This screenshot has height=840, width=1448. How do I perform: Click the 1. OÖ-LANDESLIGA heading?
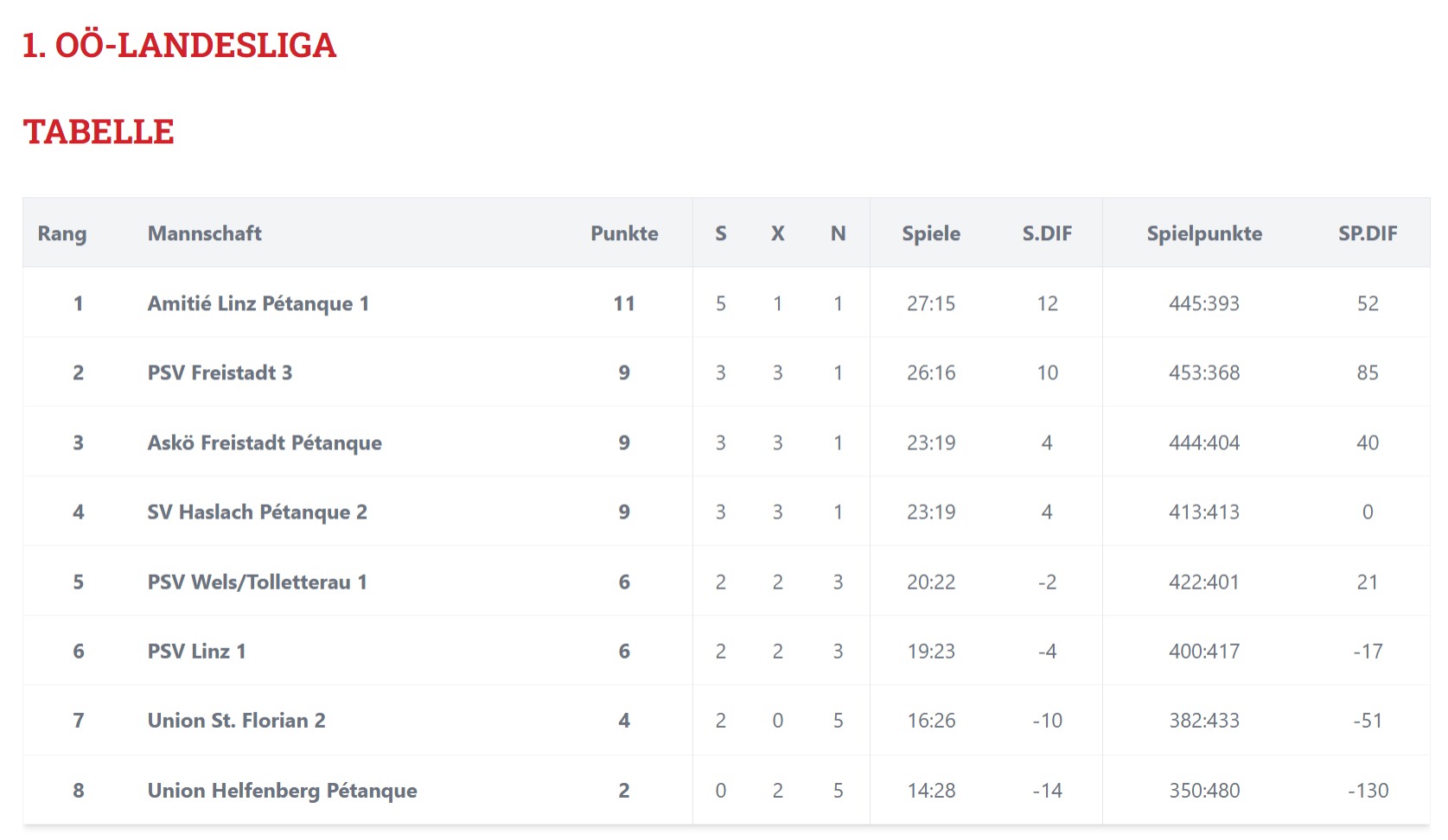[179, 45]
